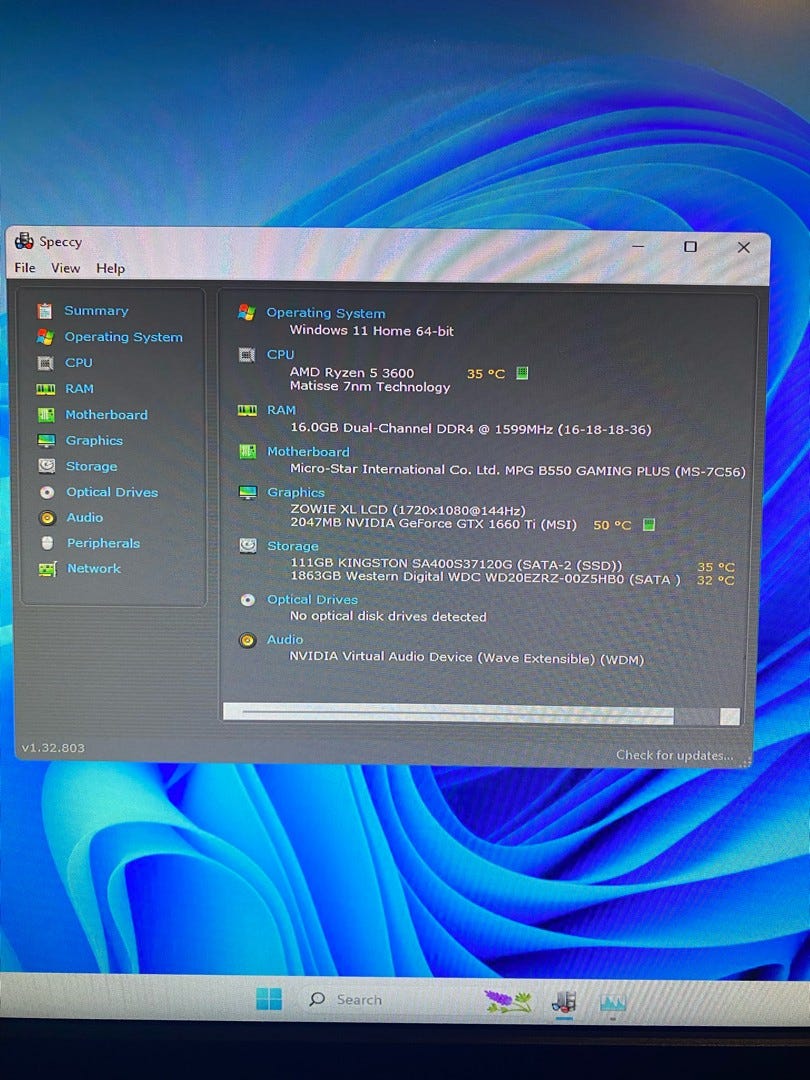Open the Windows Start button

[x=269, y=999]
